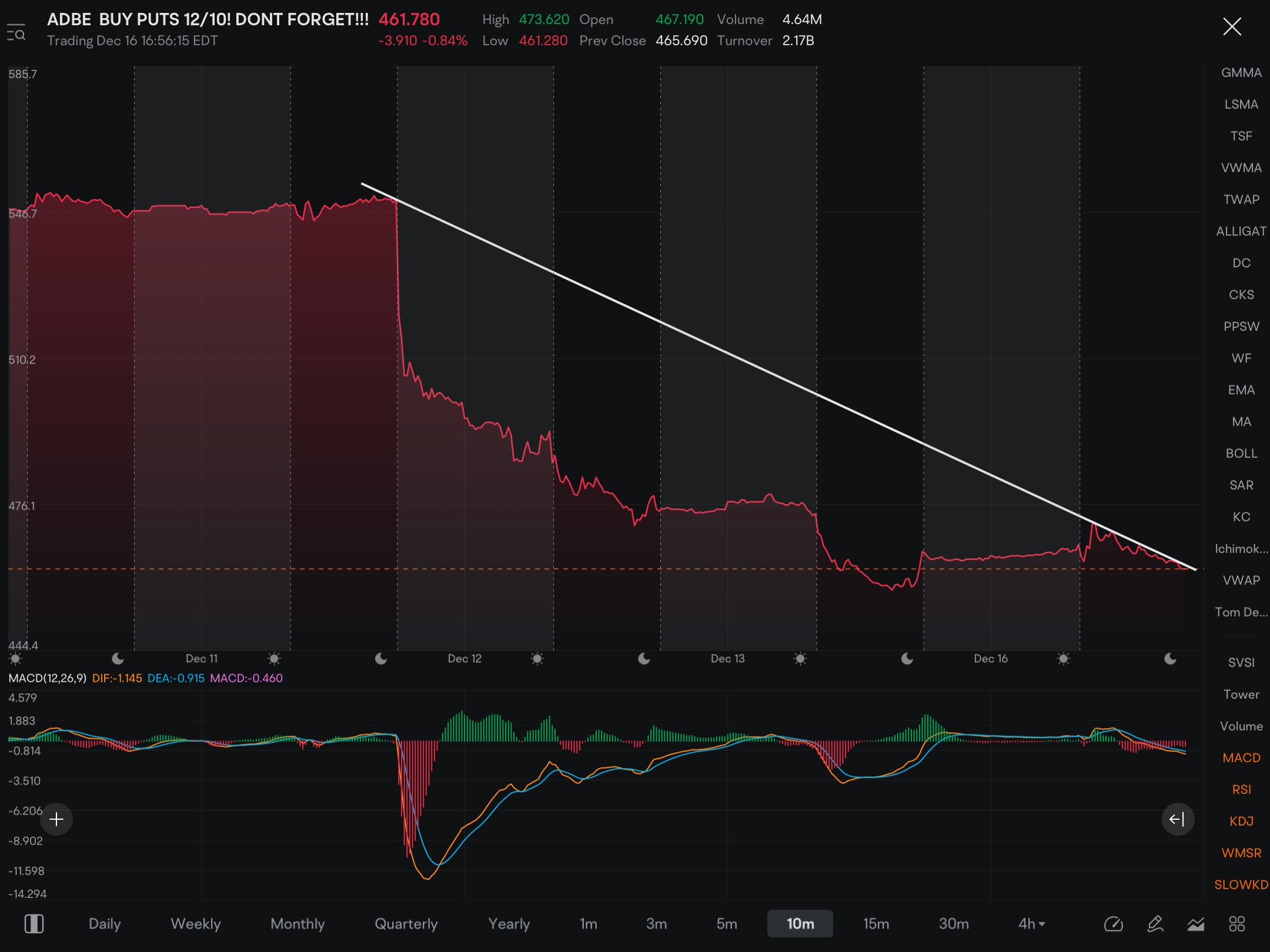
Task: Toggle the split panel layout icon
Action: pos(34,924)
